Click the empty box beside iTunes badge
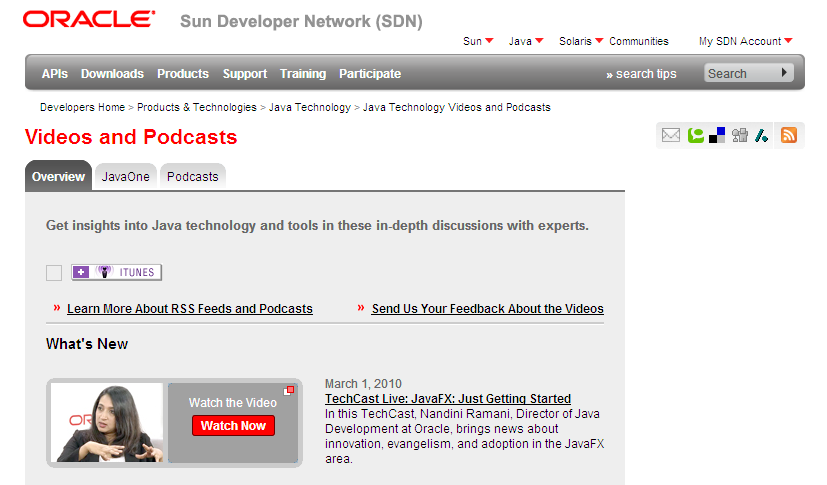 [x=54, y=273]
